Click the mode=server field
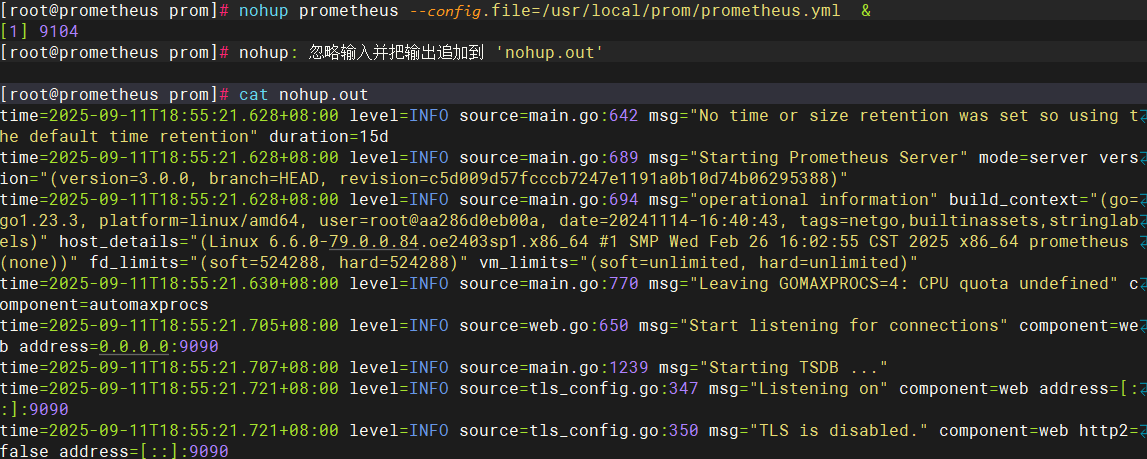 coord(1034,157)
